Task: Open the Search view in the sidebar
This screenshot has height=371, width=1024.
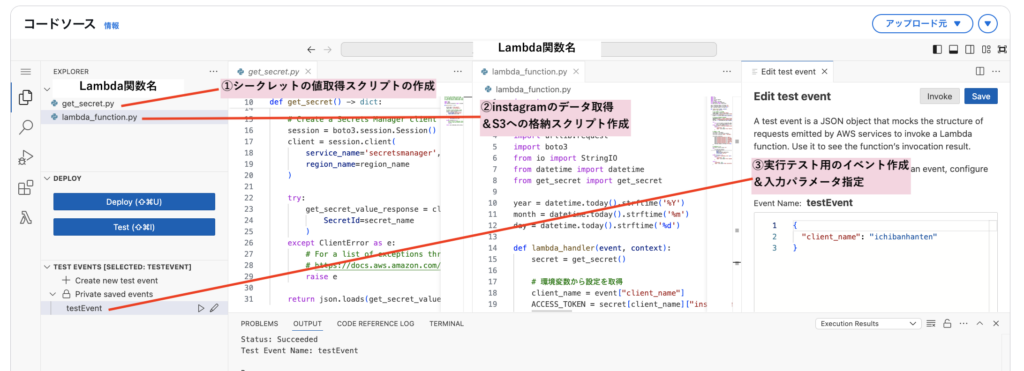Action: click(25, 127)
